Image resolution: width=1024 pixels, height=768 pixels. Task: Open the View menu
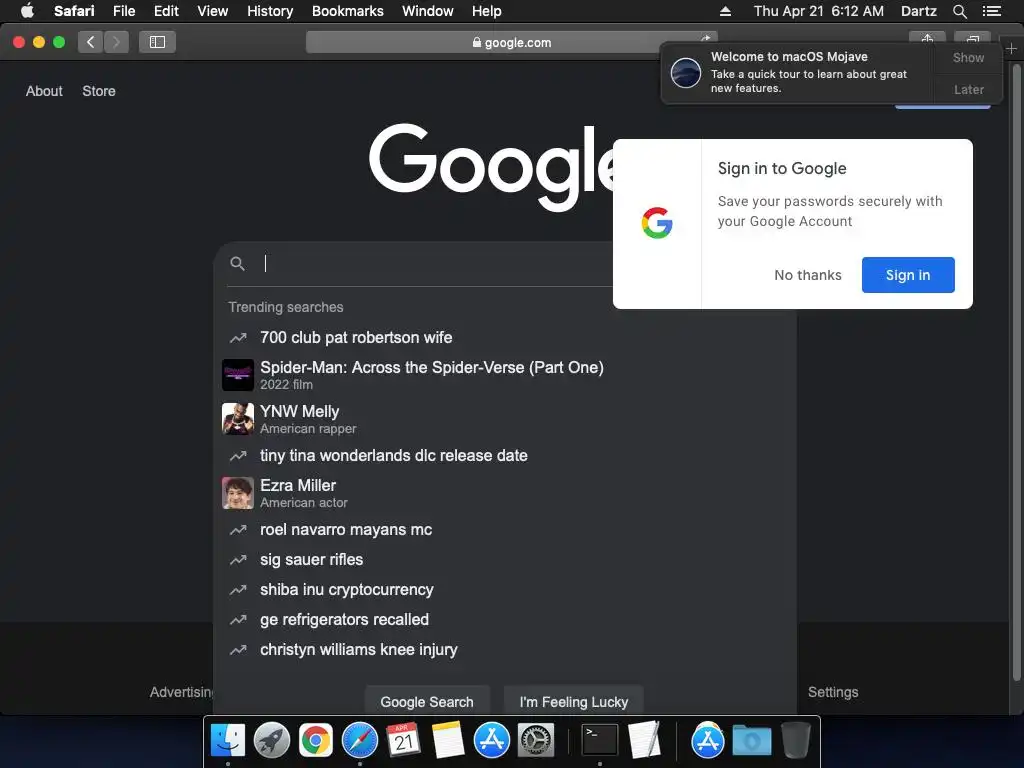click(x=213, y=11)
